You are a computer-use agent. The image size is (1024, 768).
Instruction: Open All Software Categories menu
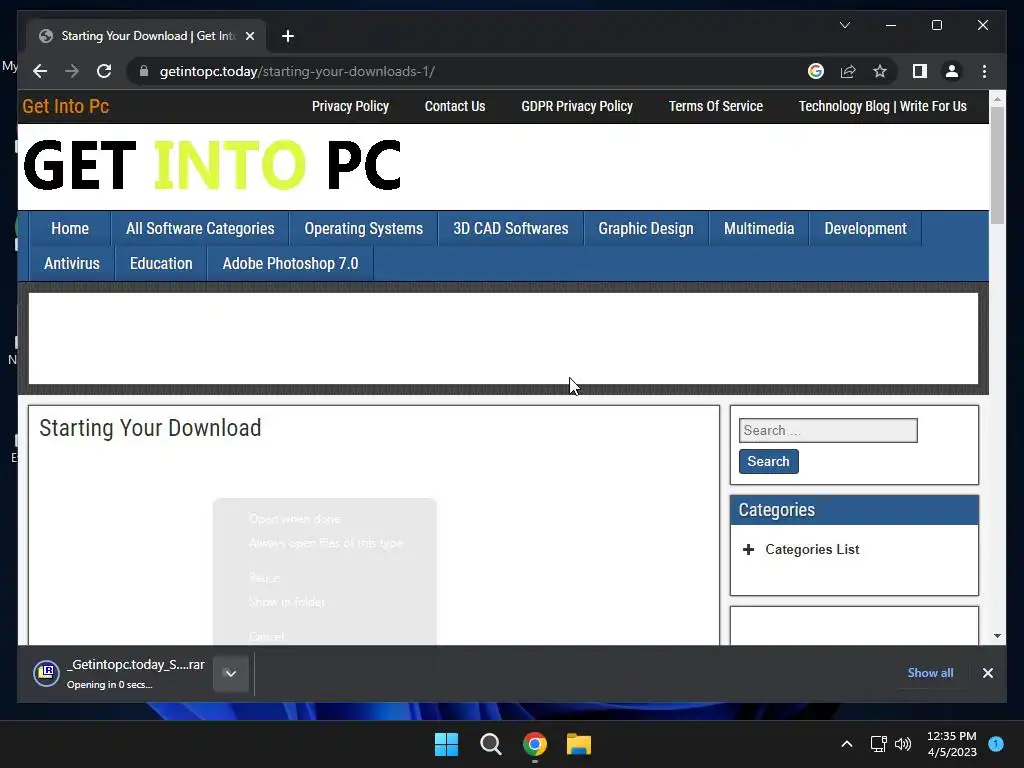200,229
